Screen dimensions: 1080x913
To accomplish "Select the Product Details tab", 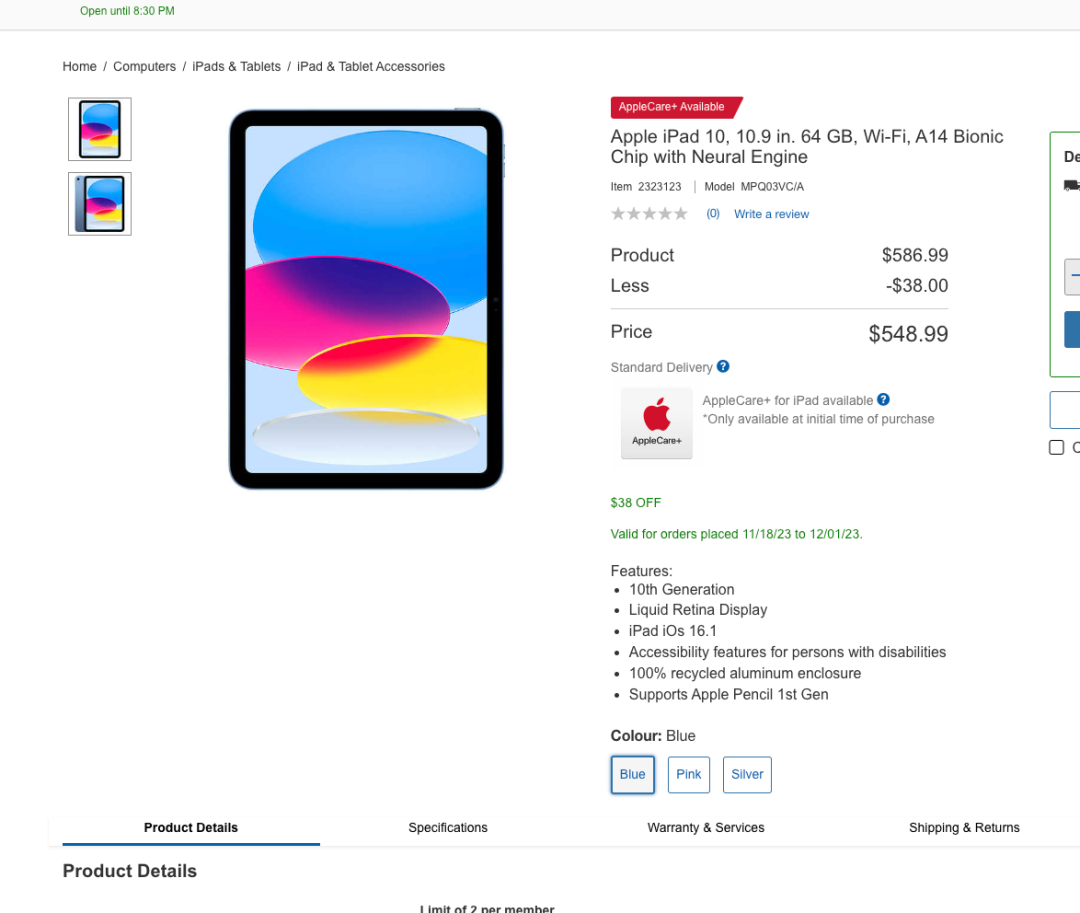I will click(191, 828).
